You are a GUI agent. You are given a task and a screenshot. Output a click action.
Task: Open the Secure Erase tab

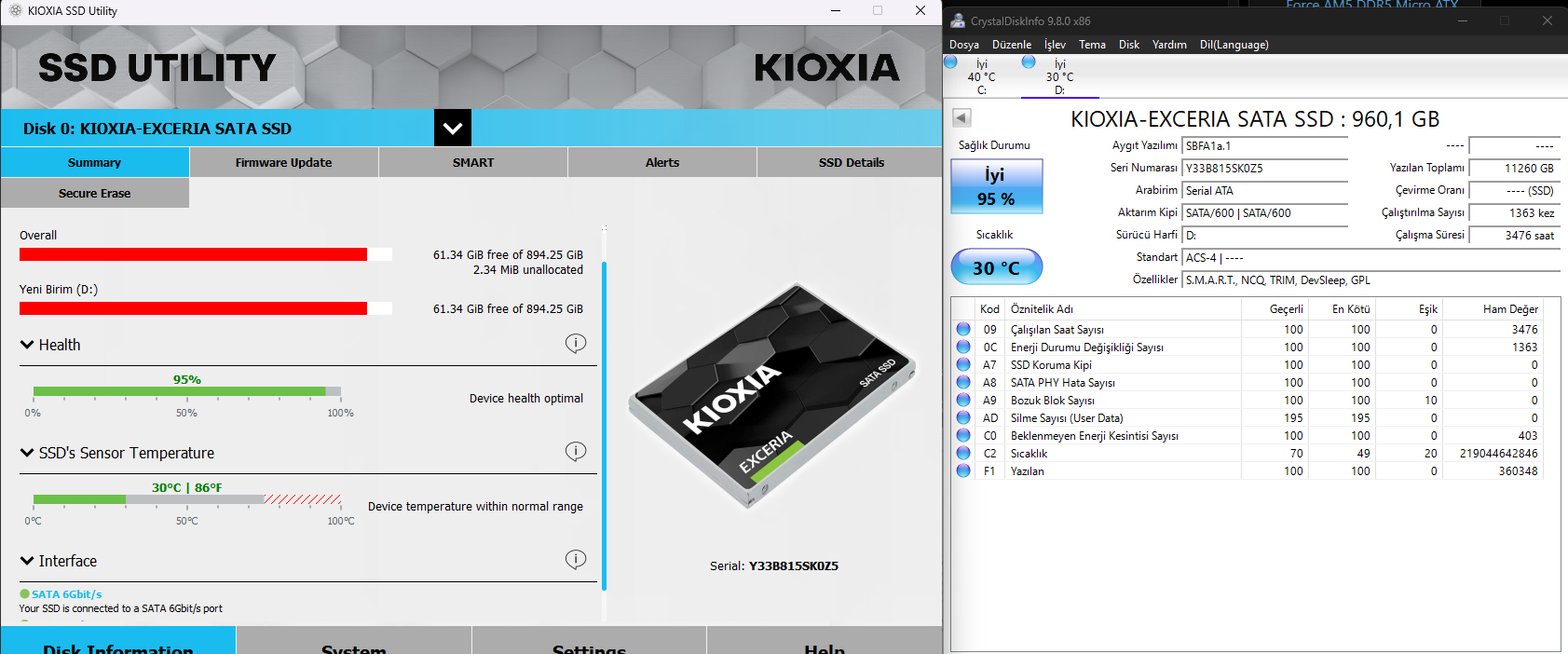pyautogui.click(x=94, y=193)
